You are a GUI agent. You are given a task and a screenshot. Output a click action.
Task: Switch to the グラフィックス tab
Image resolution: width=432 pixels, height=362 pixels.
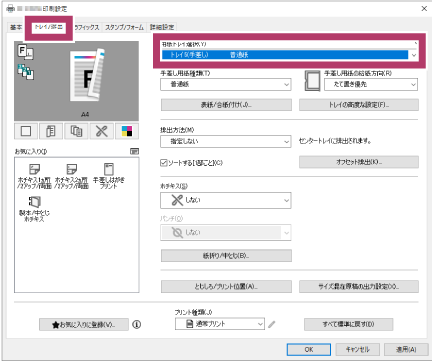(x=86, y=27)
